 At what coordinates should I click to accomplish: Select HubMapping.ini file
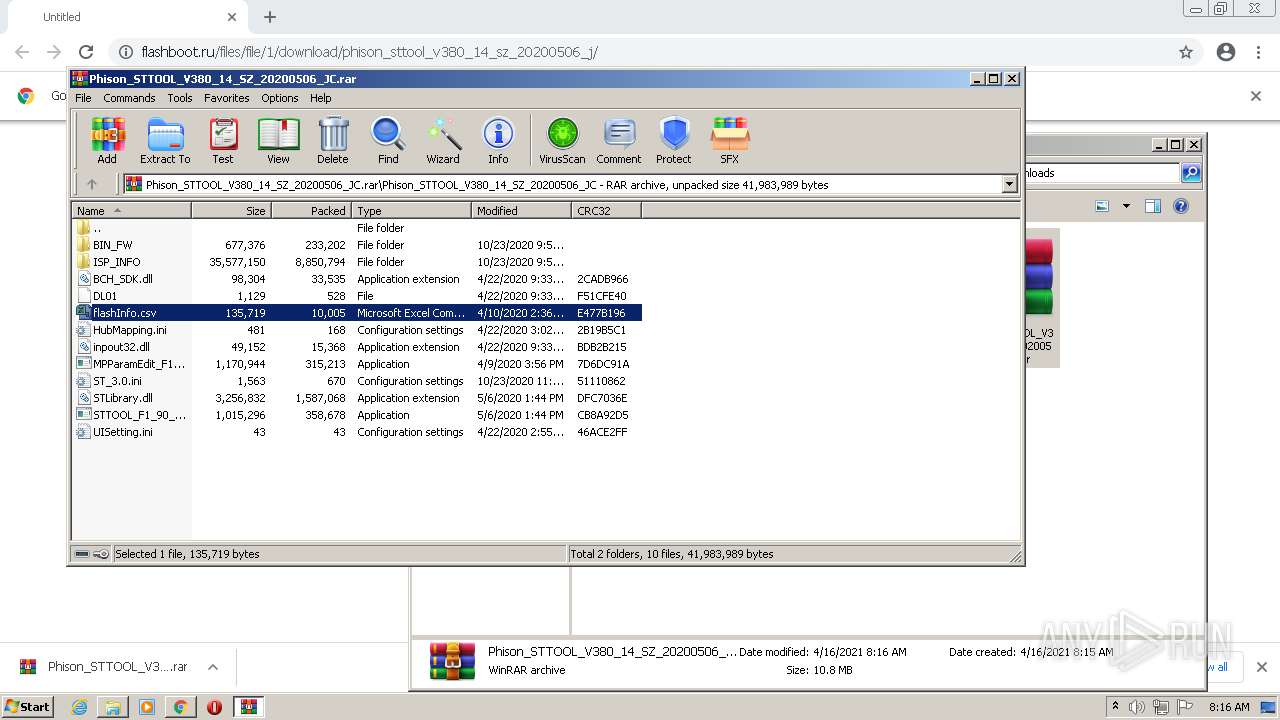pyautogui.click(x=357, y=330)
